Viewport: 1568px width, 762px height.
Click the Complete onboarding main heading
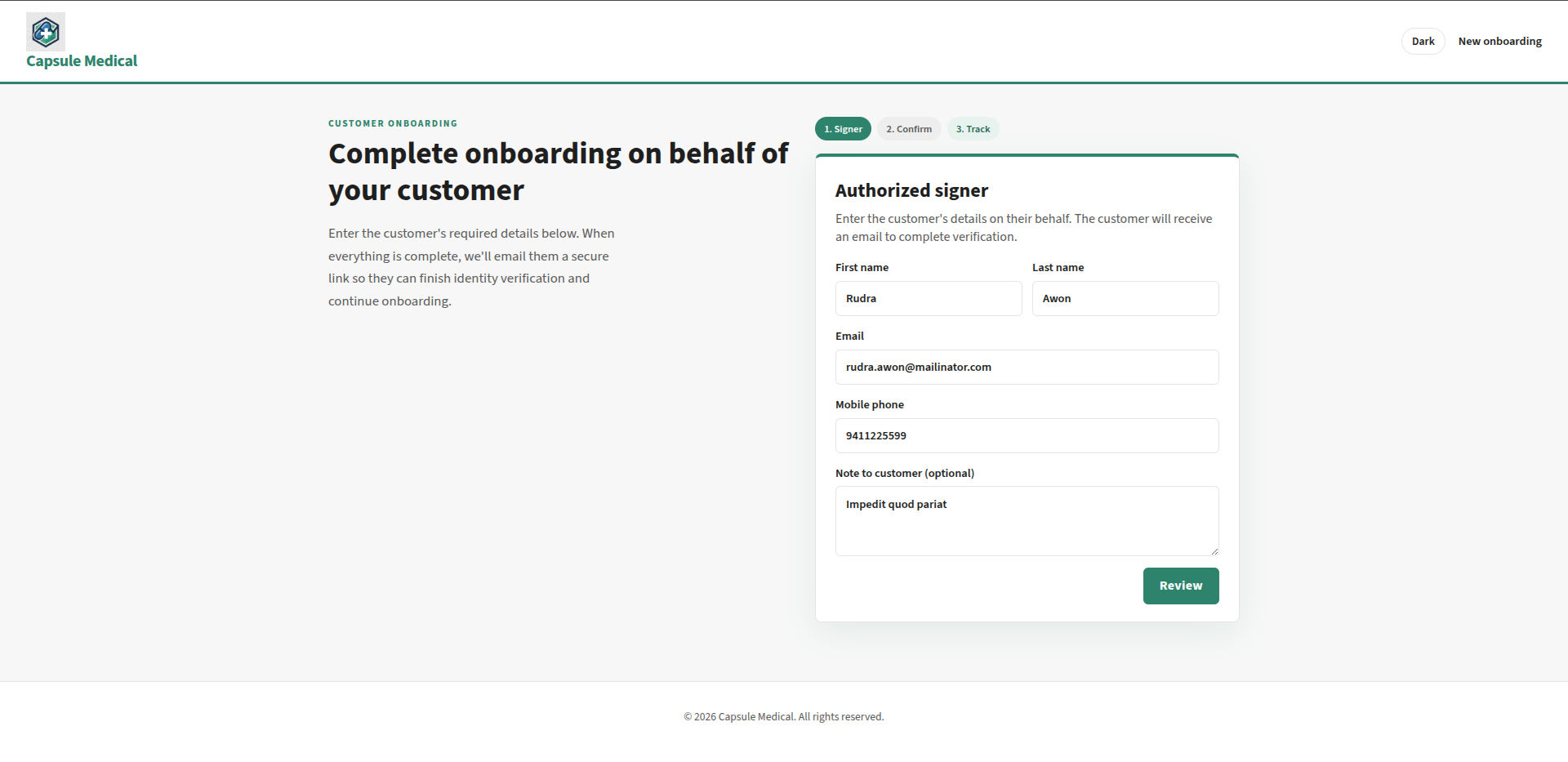(x=559, y=172)
